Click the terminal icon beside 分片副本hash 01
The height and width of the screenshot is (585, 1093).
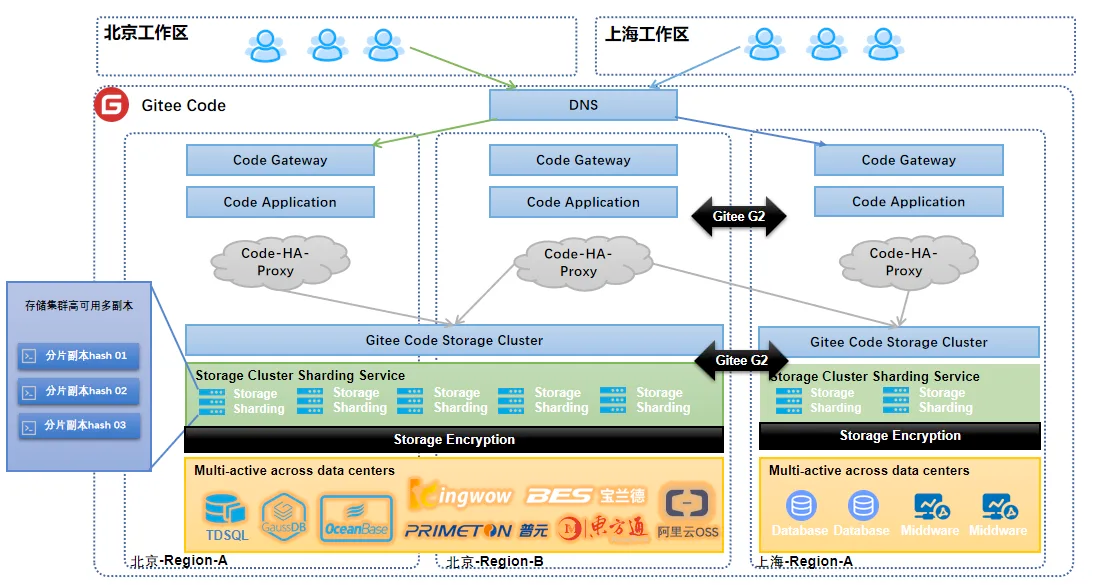point(29,356)
